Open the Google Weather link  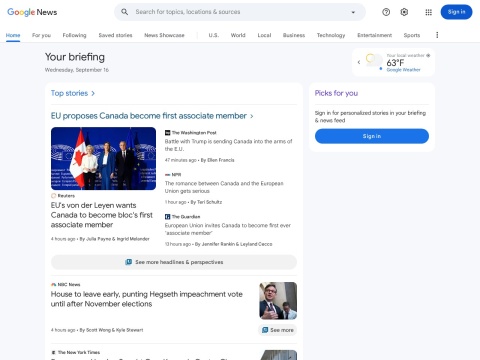coord(403,70)
